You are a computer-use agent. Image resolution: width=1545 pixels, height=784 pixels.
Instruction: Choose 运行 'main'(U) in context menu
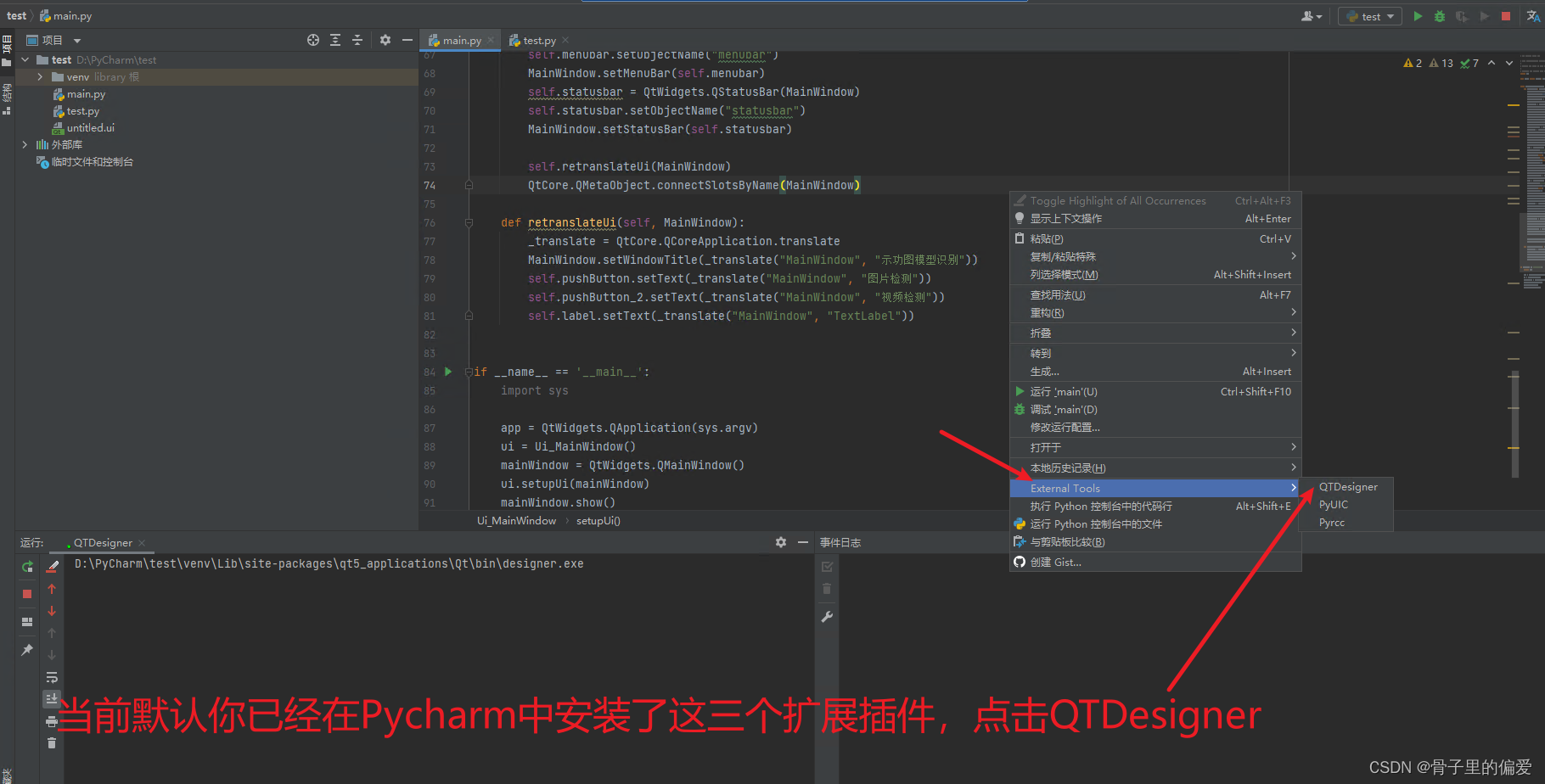[x=1155, y=392]
